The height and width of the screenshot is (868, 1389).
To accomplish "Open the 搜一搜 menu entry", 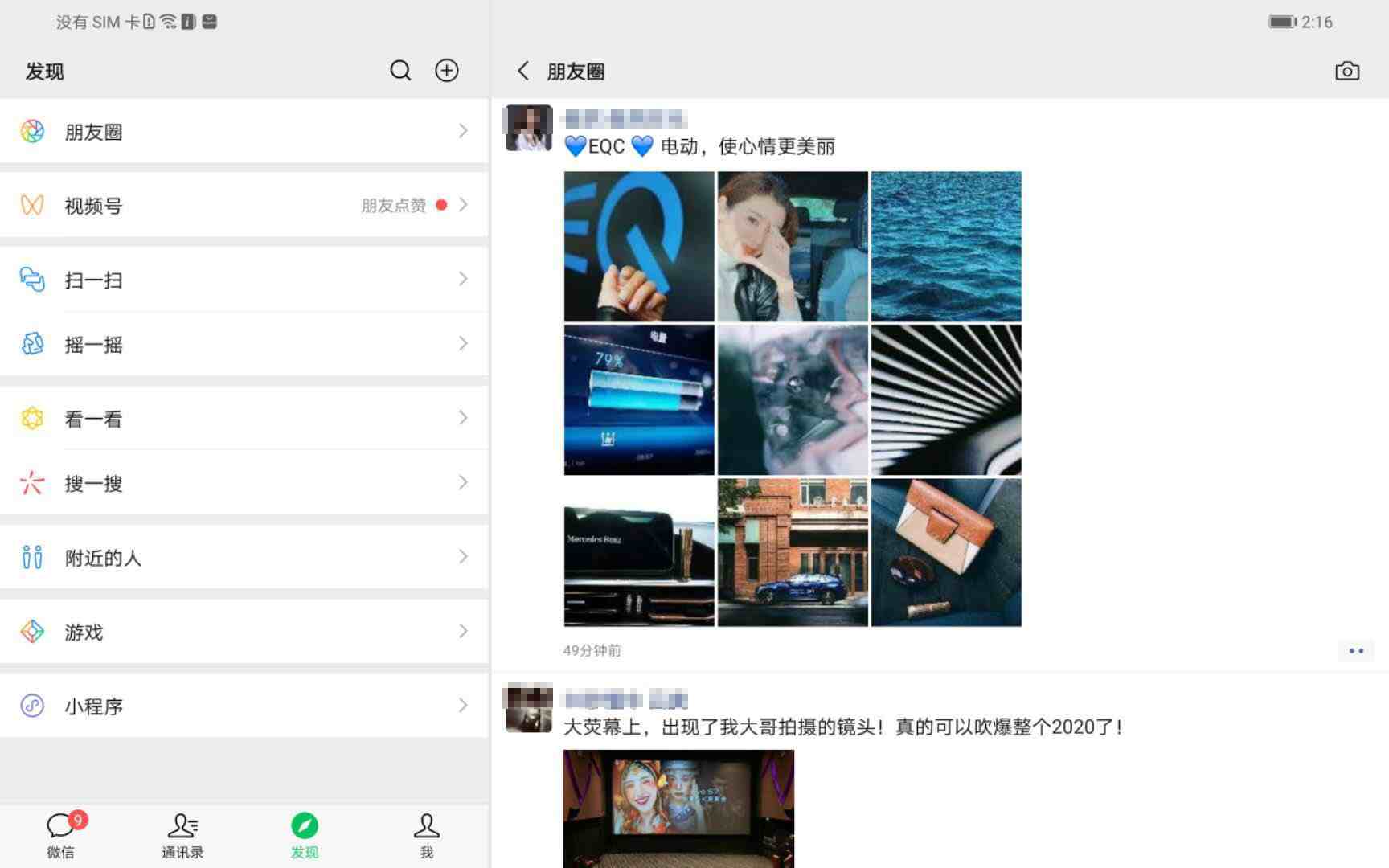I will coord(244,483).
